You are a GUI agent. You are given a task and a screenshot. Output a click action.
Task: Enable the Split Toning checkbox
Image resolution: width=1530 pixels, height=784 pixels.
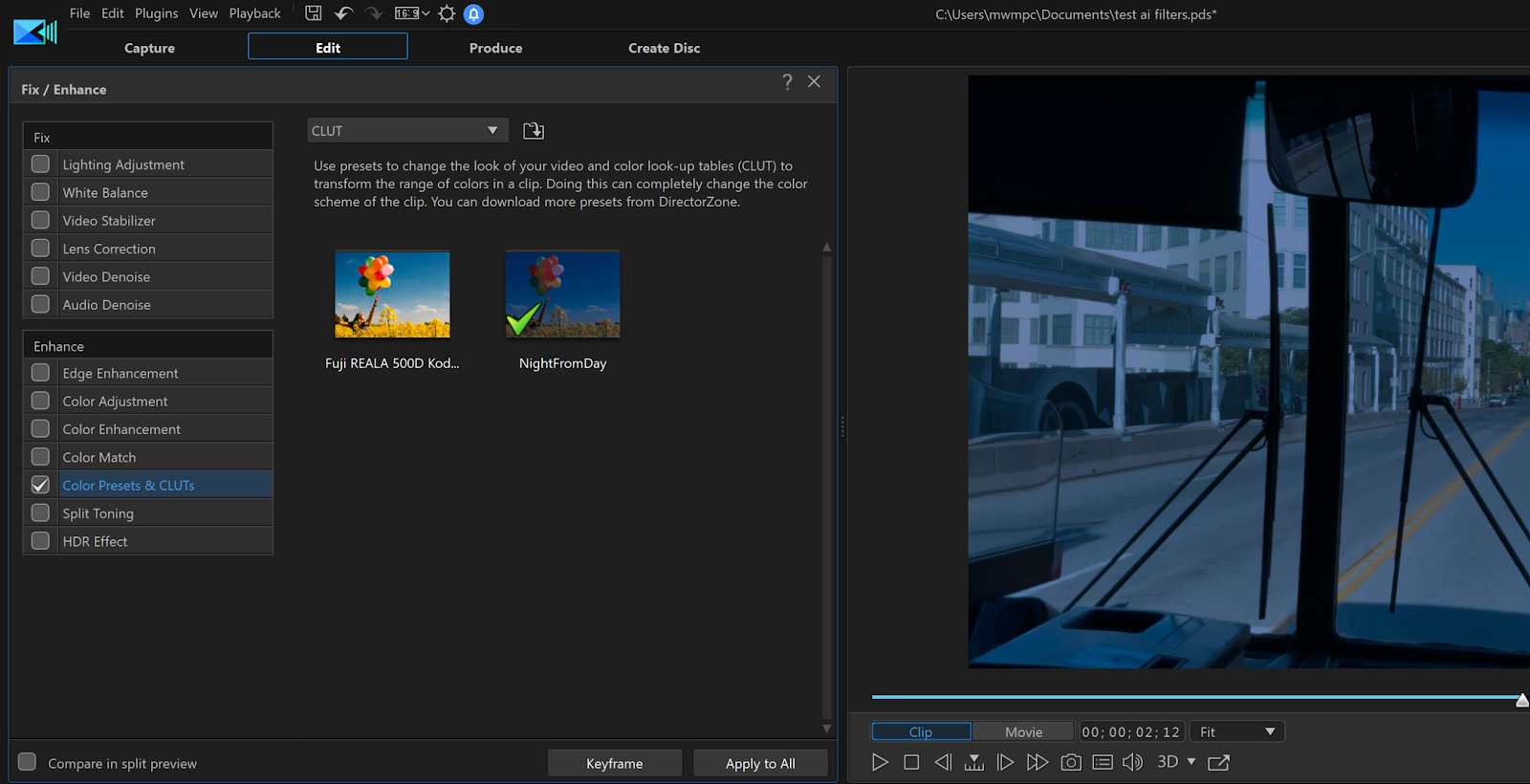40,512
